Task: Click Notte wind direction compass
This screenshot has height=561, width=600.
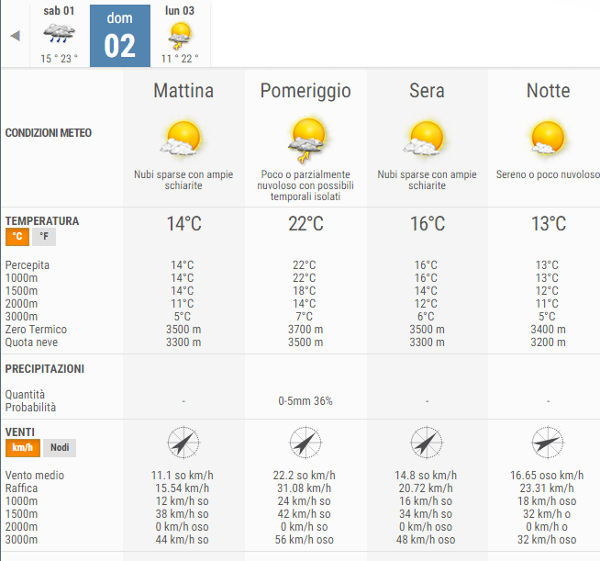Action: pyautogui.click(x=548, y=442)
